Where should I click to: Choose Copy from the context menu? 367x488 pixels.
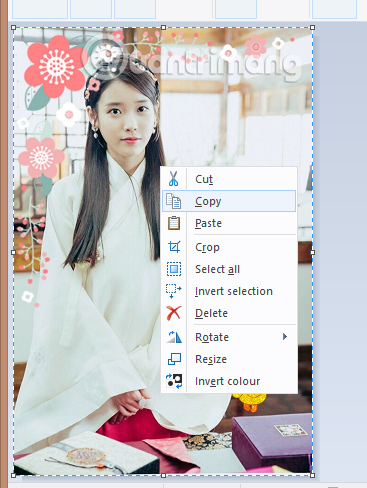coord(229,201)
